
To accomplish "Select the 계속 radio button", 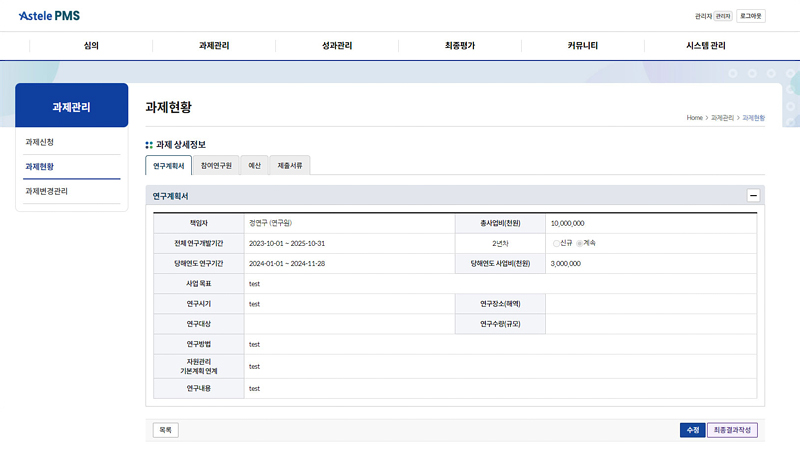I will (580, 243).
